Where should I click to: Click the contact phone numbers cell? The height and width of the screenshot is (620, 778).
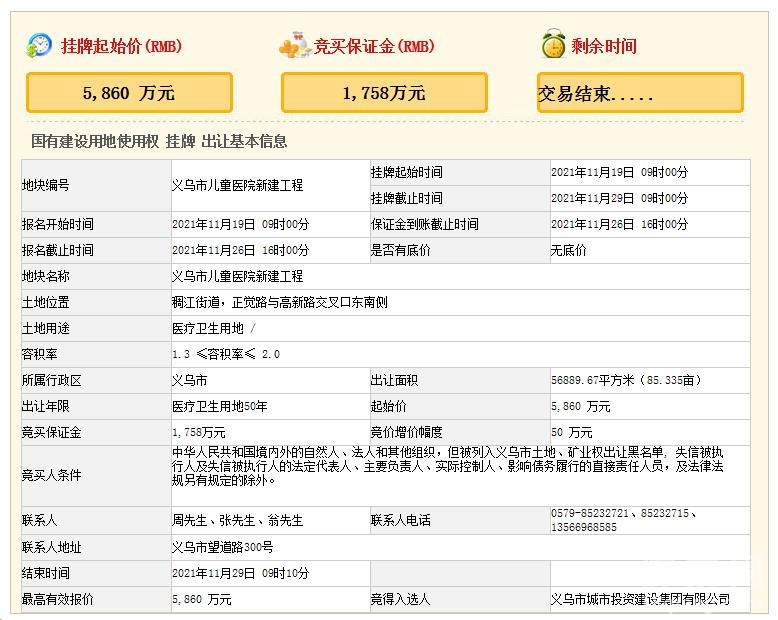[x=625, y=520]
